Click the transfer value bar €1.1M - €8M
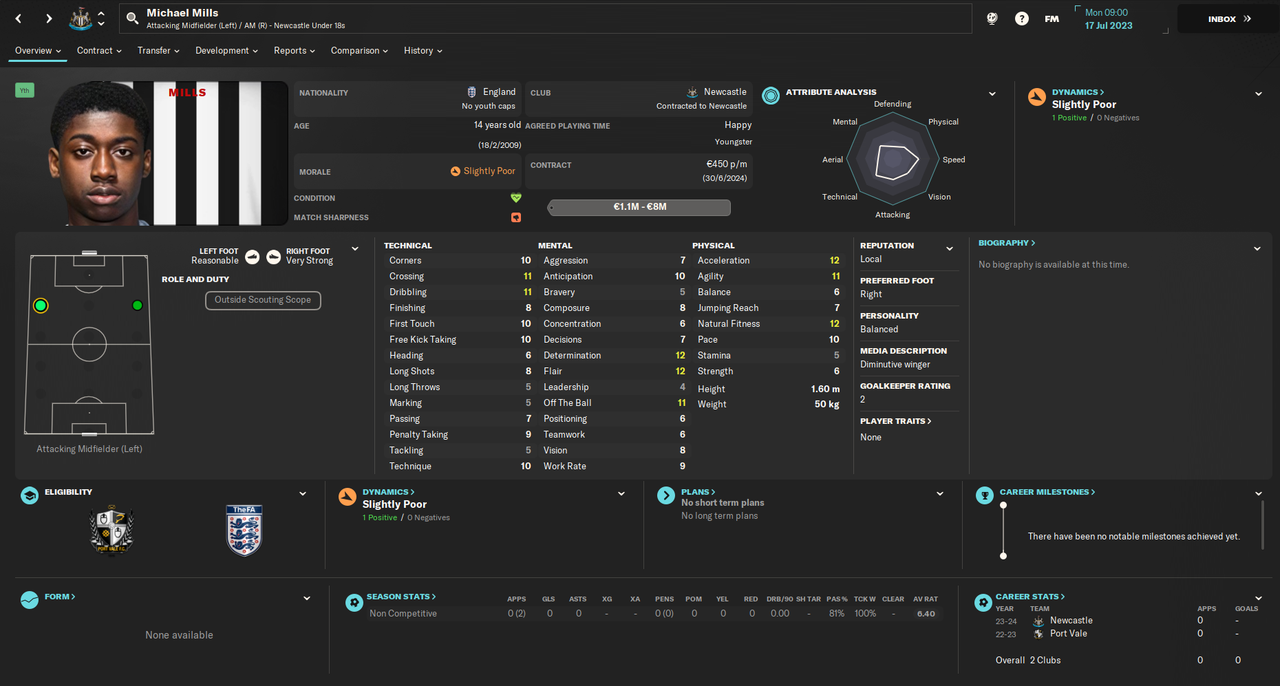The height and width of the screenshot is (686, 1280). click(x=640, y=208)
